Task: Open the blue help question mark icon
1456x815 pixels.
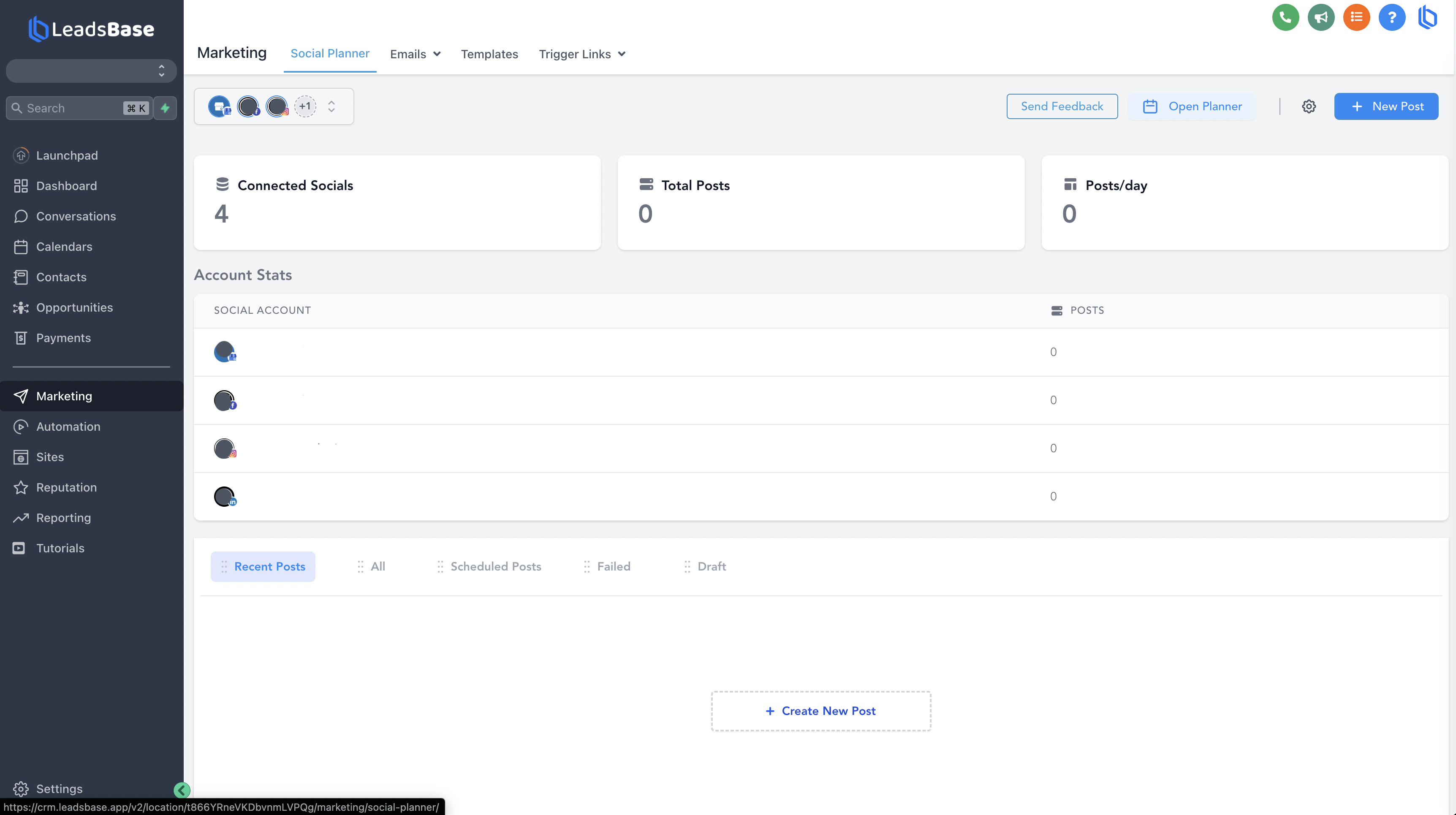Action: coord(1392,17)
